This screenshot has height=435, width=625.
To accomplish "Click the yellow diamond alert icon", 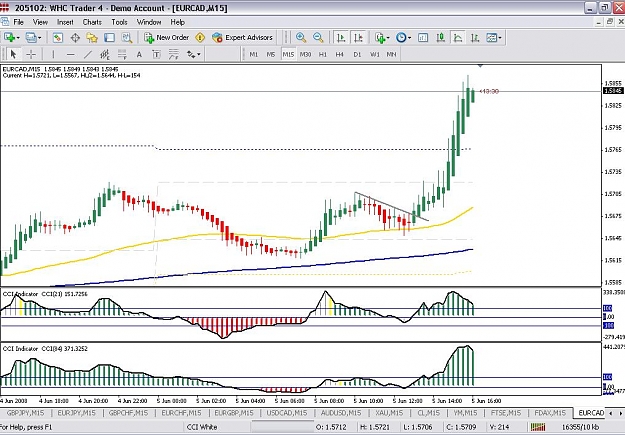I will point(200,37).
